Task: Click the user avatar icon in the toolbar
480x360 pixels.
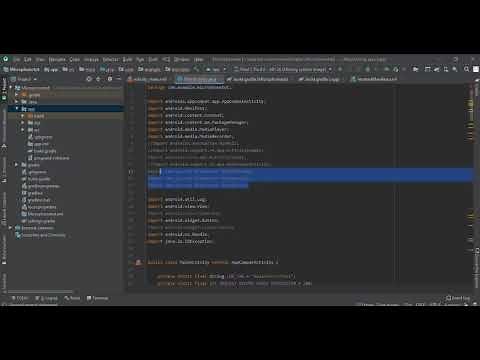Action: coord(476,69)
